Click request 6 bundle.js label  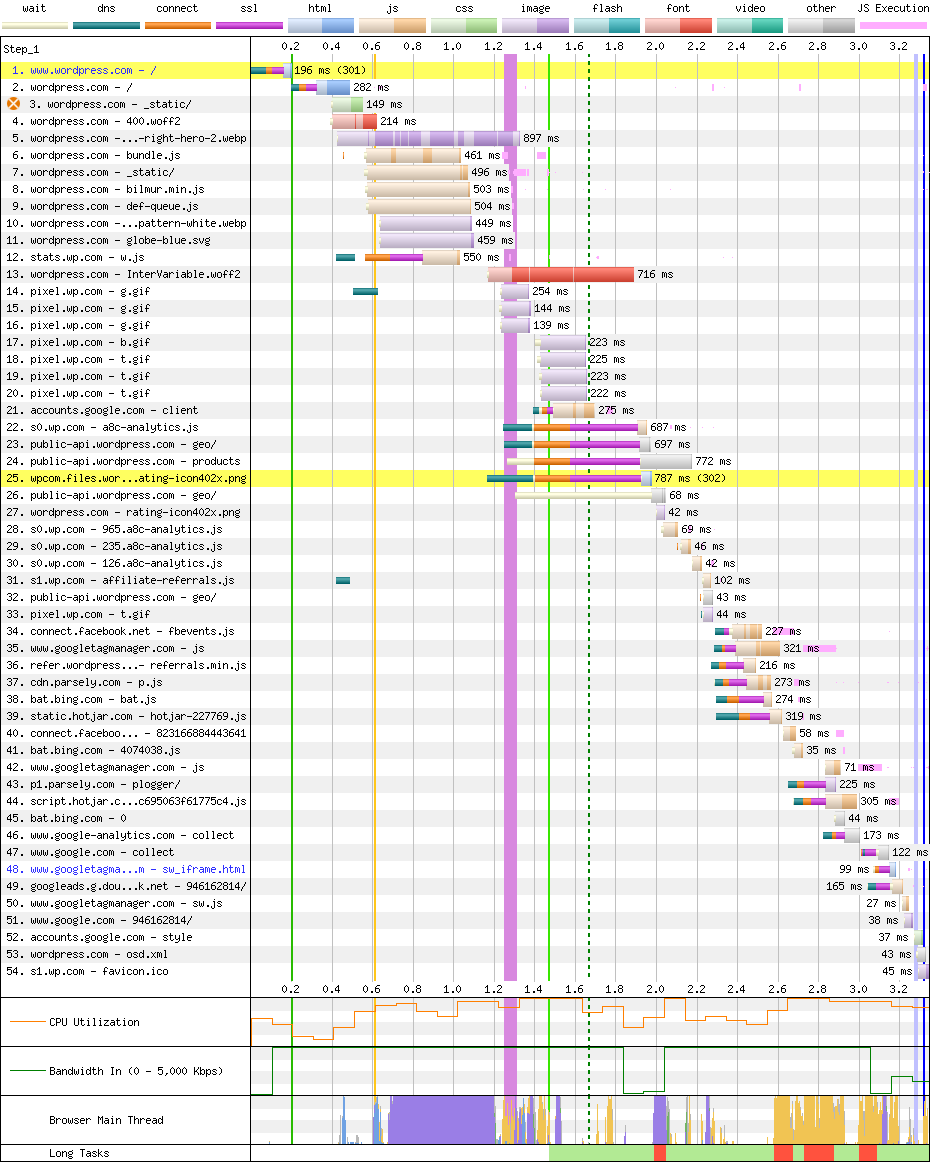105,155
